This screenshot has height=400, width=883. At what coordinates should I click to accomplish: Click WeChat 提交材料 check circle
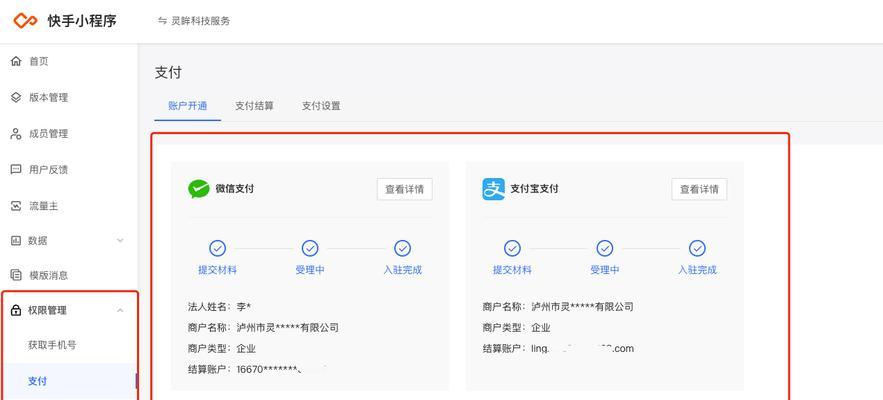[x=217, y=248]
